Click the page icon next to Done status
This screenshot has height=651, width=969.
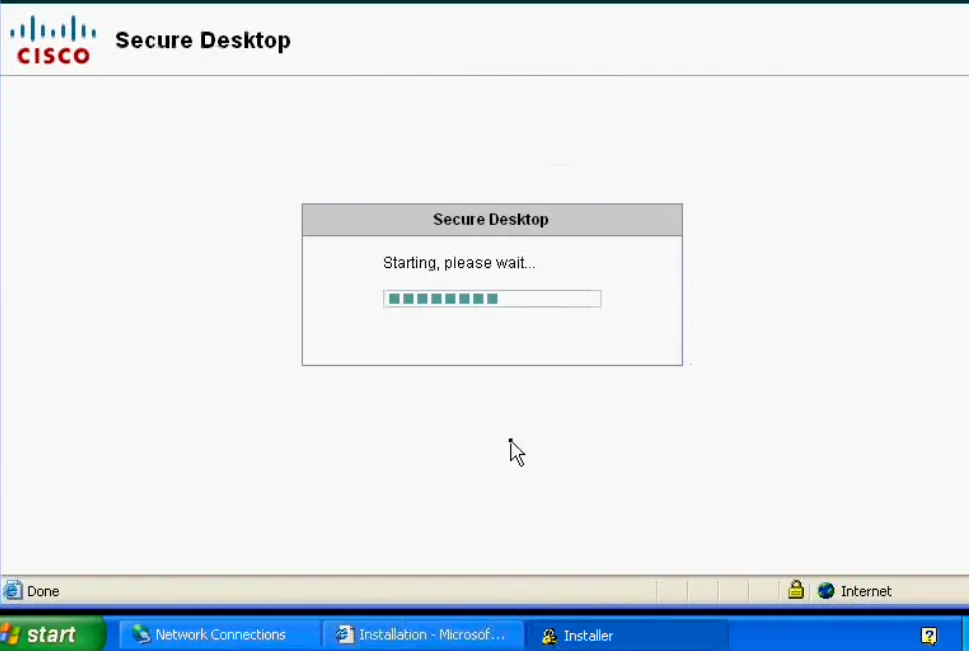(x=12, y=591)
